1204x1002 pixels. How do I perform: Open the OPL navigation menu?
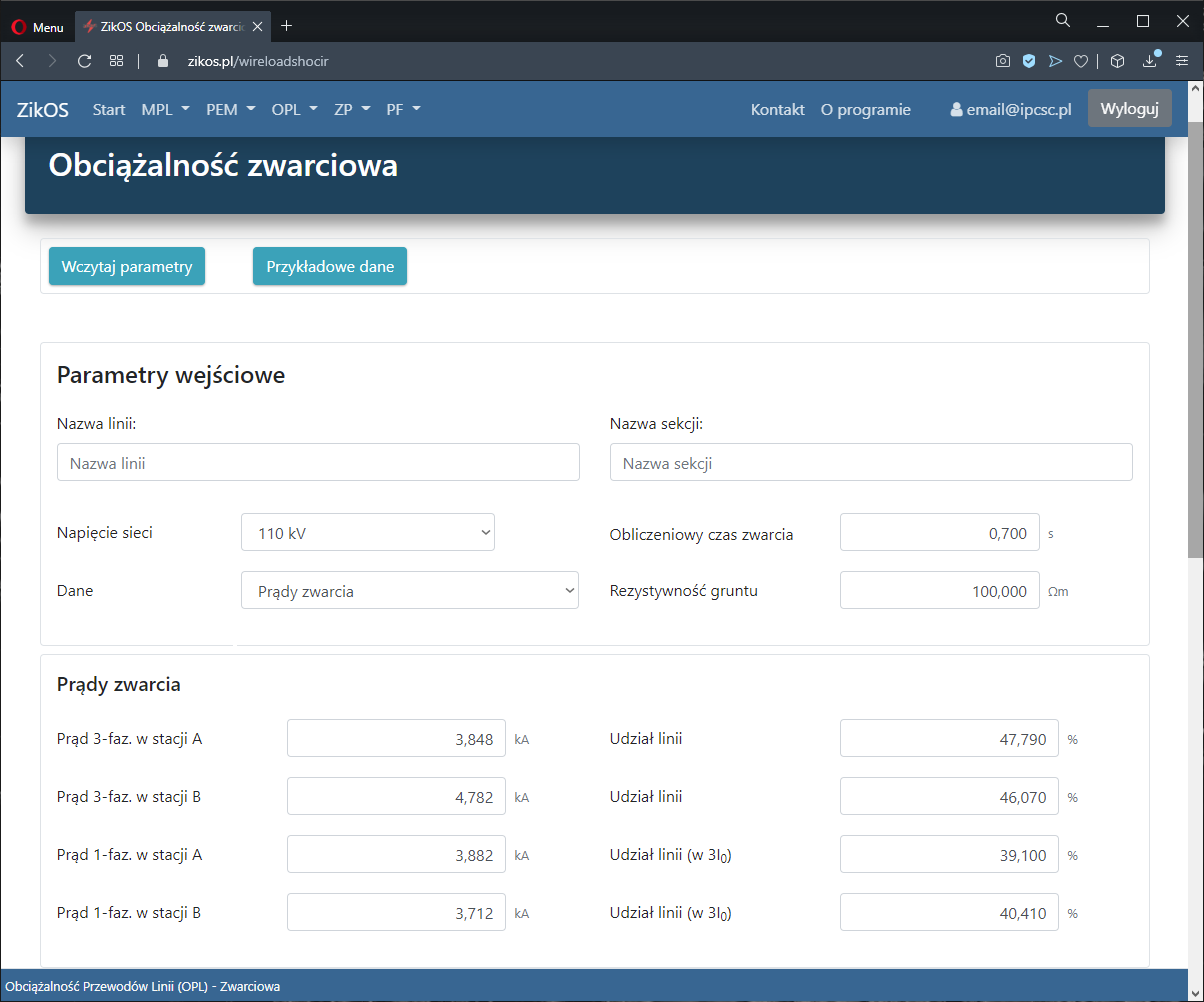coord(294,110)
